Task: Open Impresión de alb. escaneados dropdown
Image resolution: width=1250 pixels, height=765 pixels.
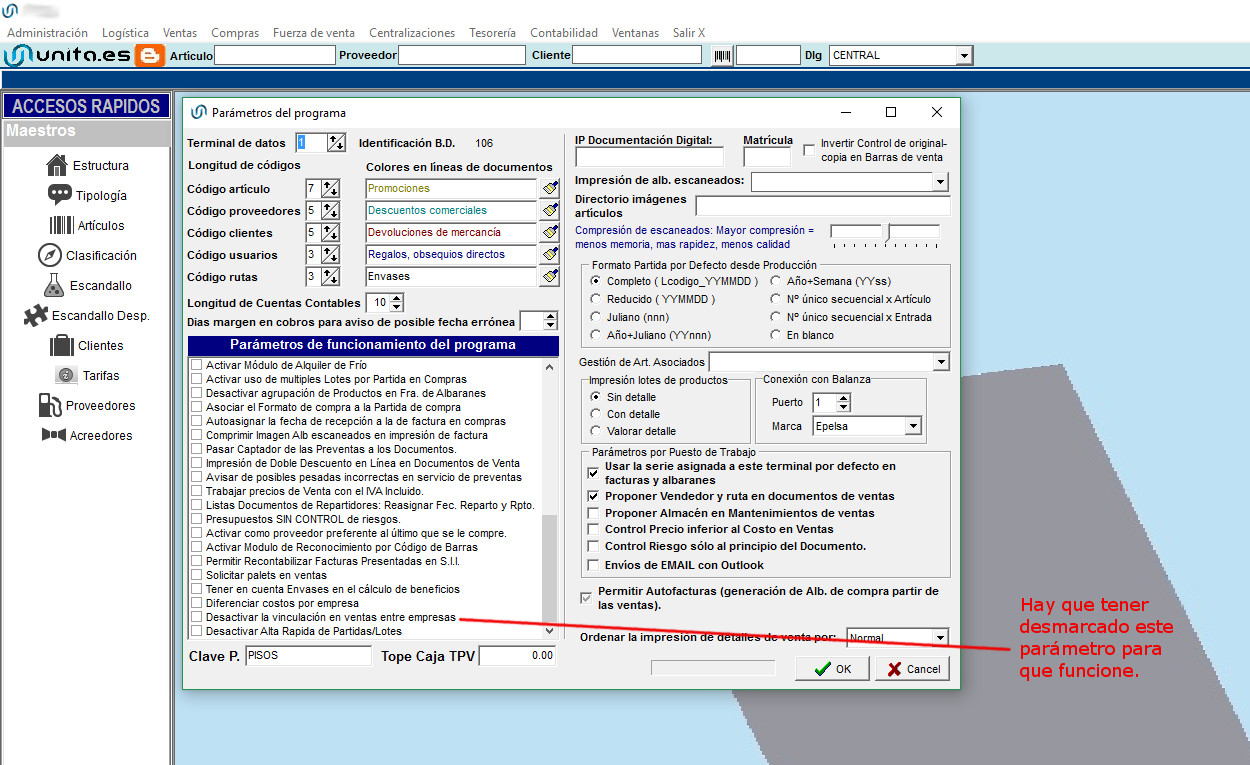Action: click(940, 182)
